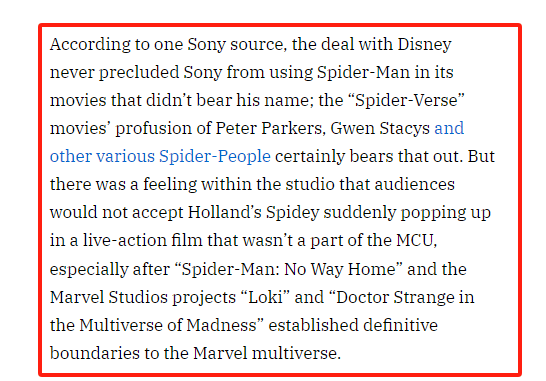The image size is (546, 381).
Task: Open the 'other various Spider-People' link
Action: click(160, 156)
